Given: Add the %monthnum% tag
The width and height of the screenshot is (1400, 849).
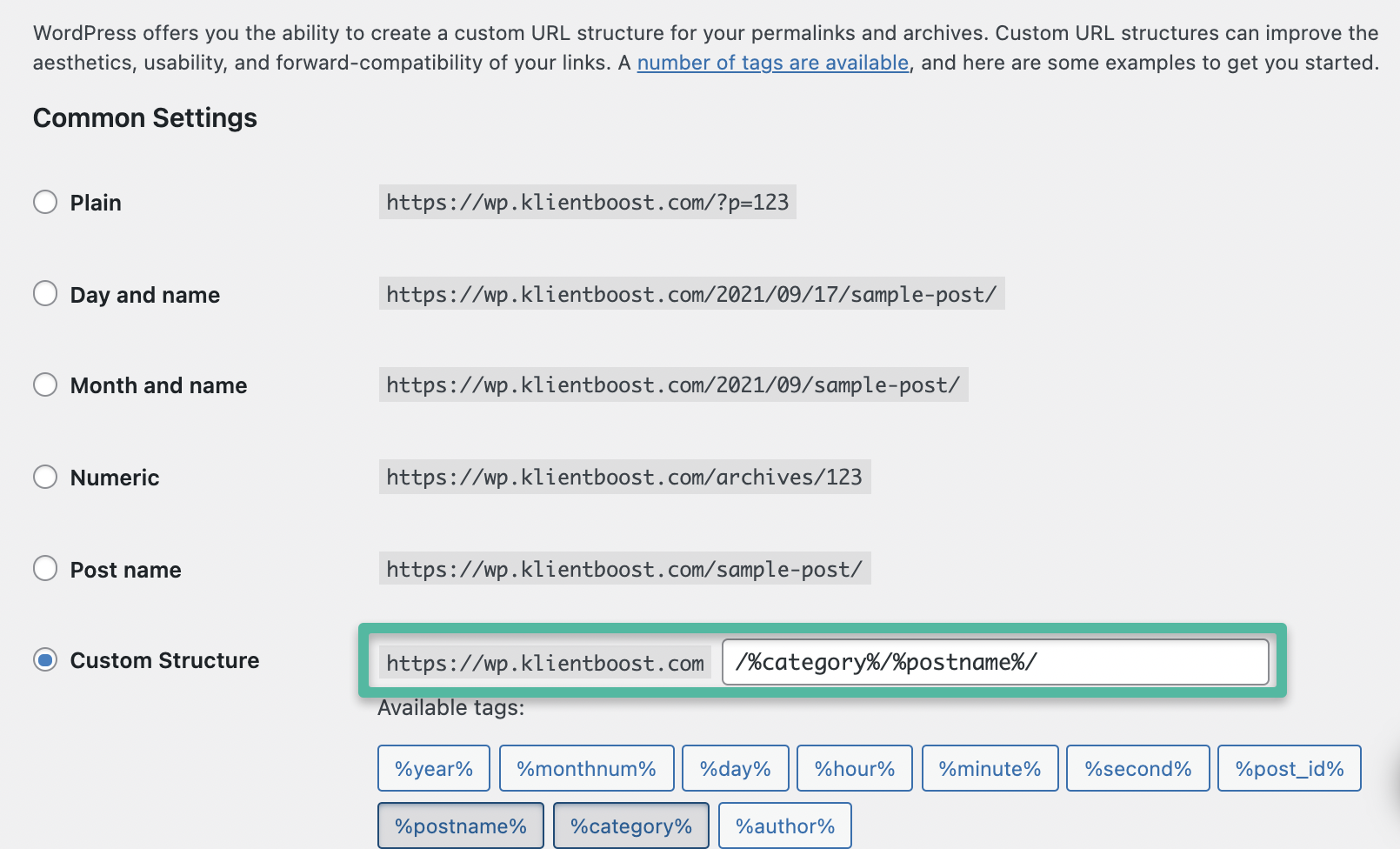Looking at the screenshot, I should [587, 768].
